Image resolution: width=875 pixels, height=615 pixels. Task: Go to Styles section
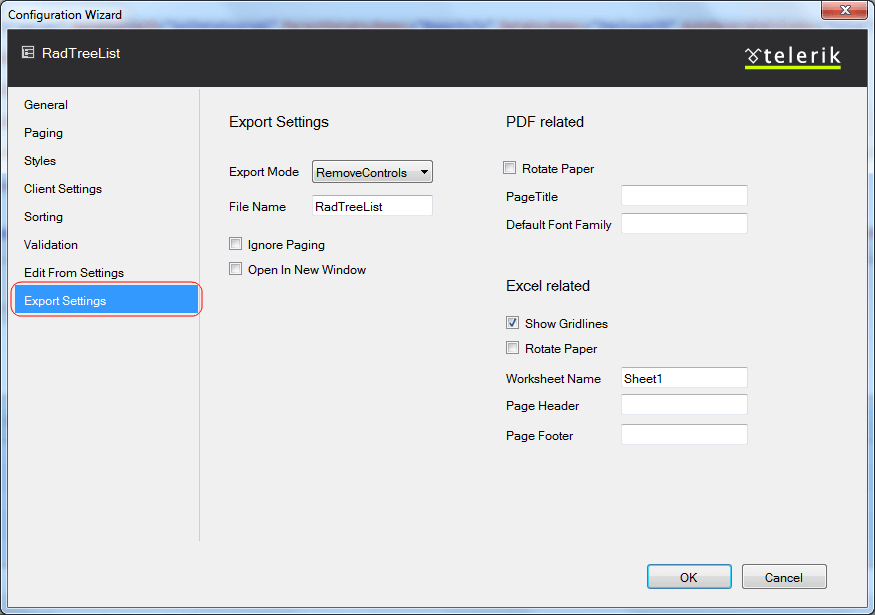click(x=40, y=161)
